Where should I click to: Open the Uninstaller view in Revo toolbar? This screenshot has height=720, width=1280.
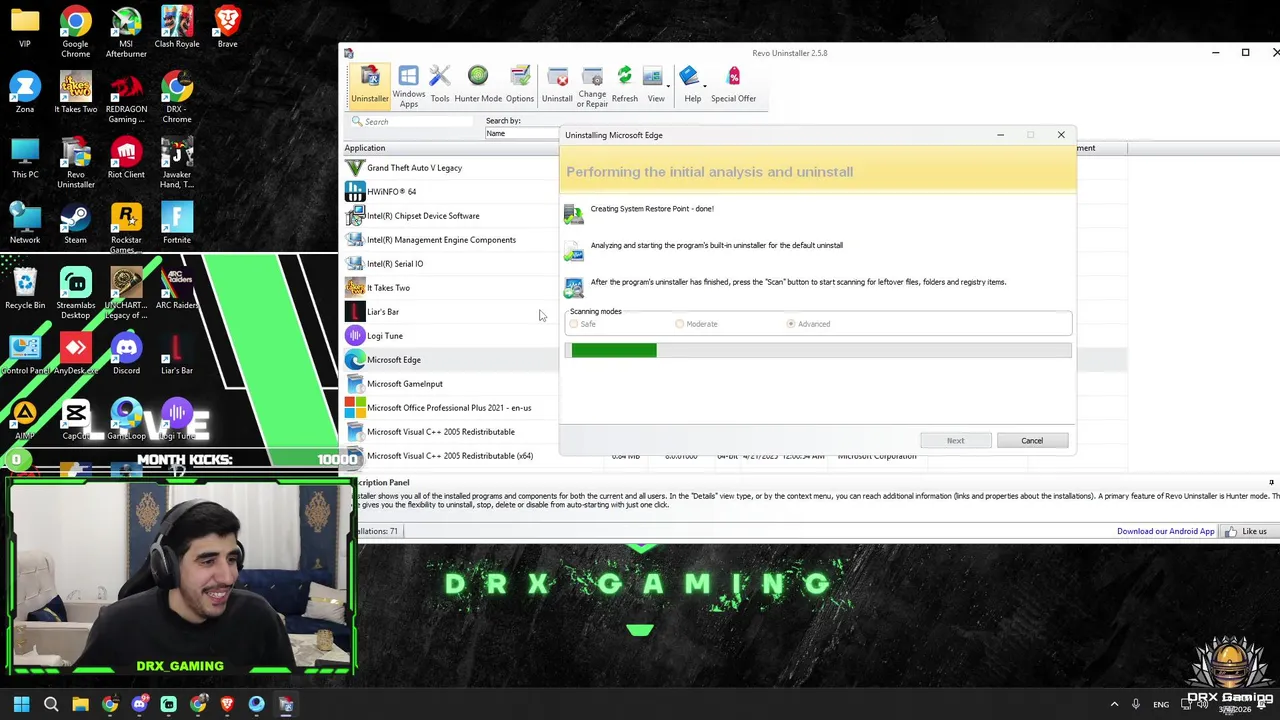point(369,85)
